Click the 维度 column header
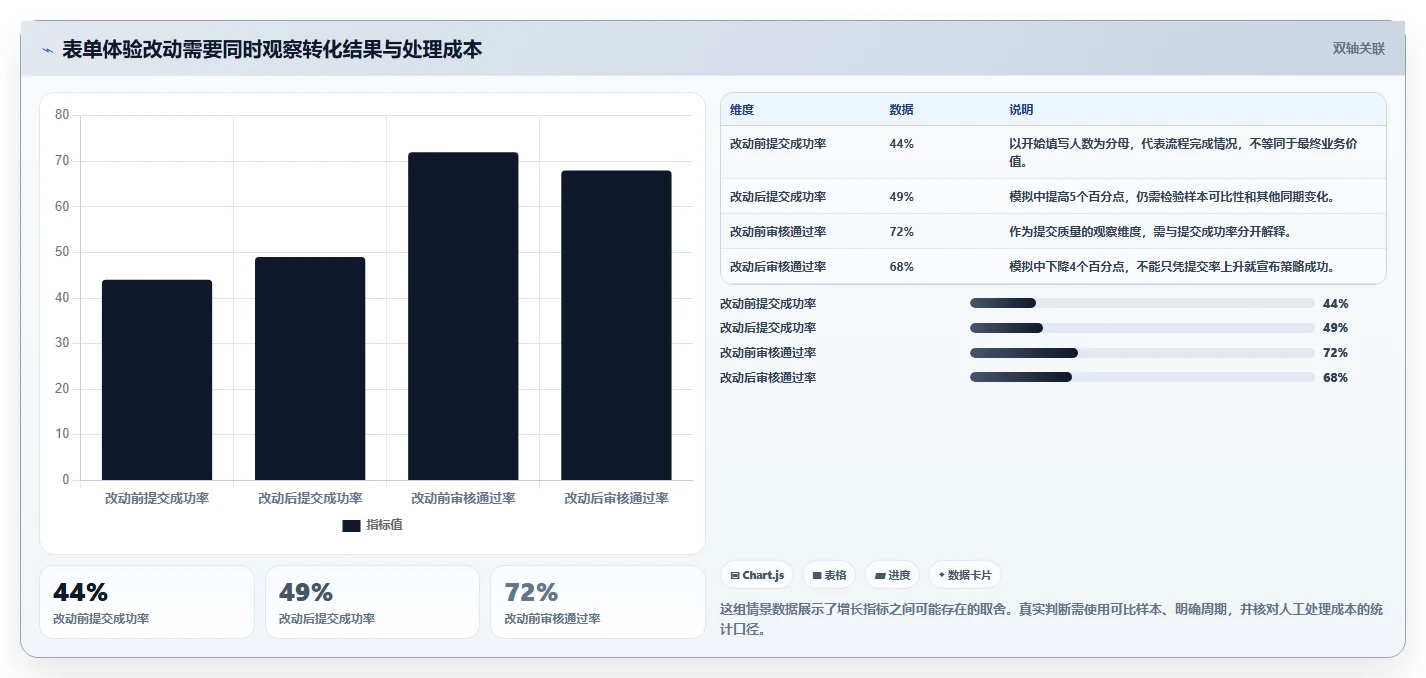The width and height of the screenshot is (1426, 678). [x=742, y=110]
